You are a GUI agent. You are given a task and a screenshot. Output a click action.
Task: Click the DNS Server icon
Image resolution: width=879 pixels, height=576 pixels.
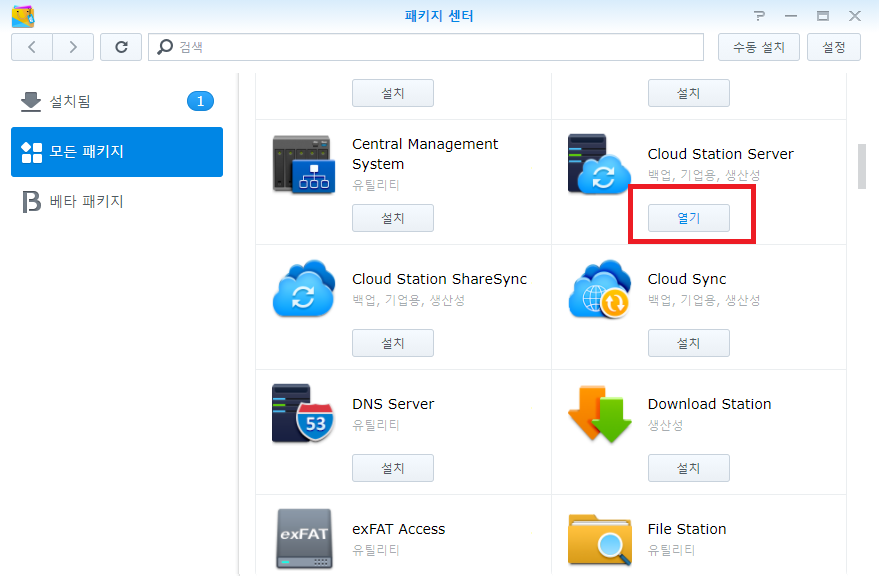point(303,413)
